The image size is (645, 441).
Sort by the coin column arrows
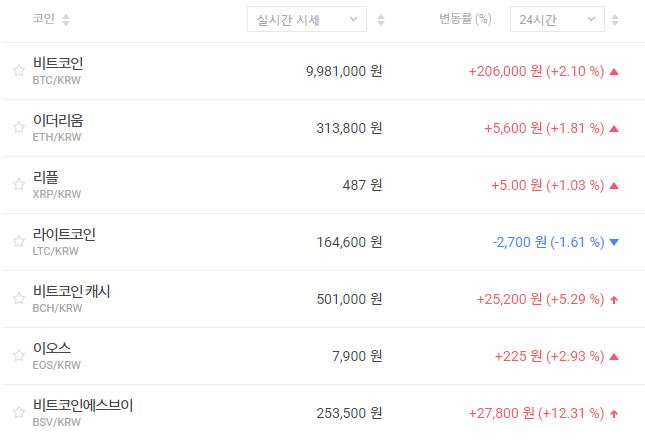click(x=66, y=20)
